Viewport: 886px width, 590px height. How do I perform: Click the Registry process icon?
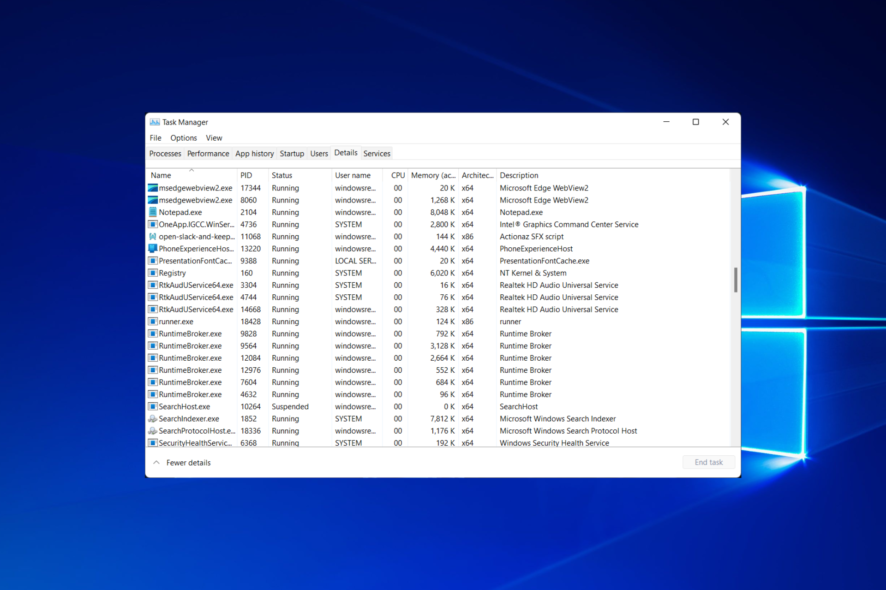tap(153, 273)
